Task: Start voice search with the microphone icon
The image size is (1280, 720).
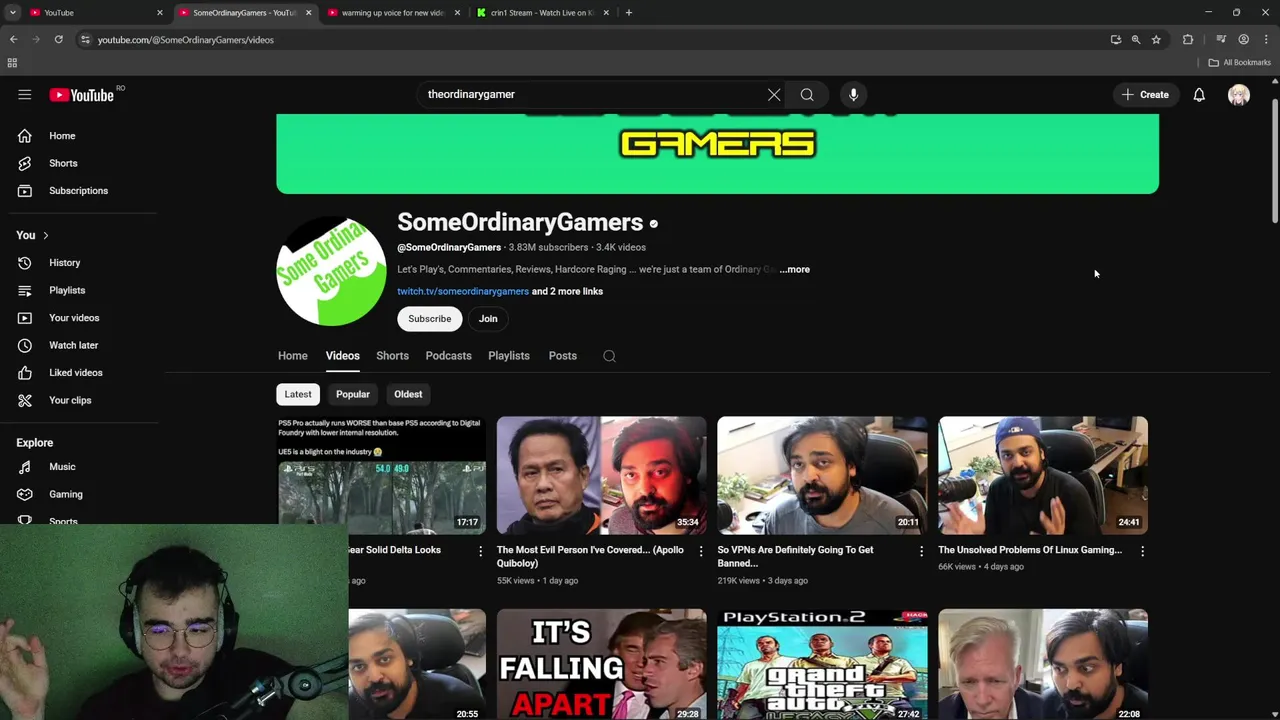Action: (x=853, y=95)
